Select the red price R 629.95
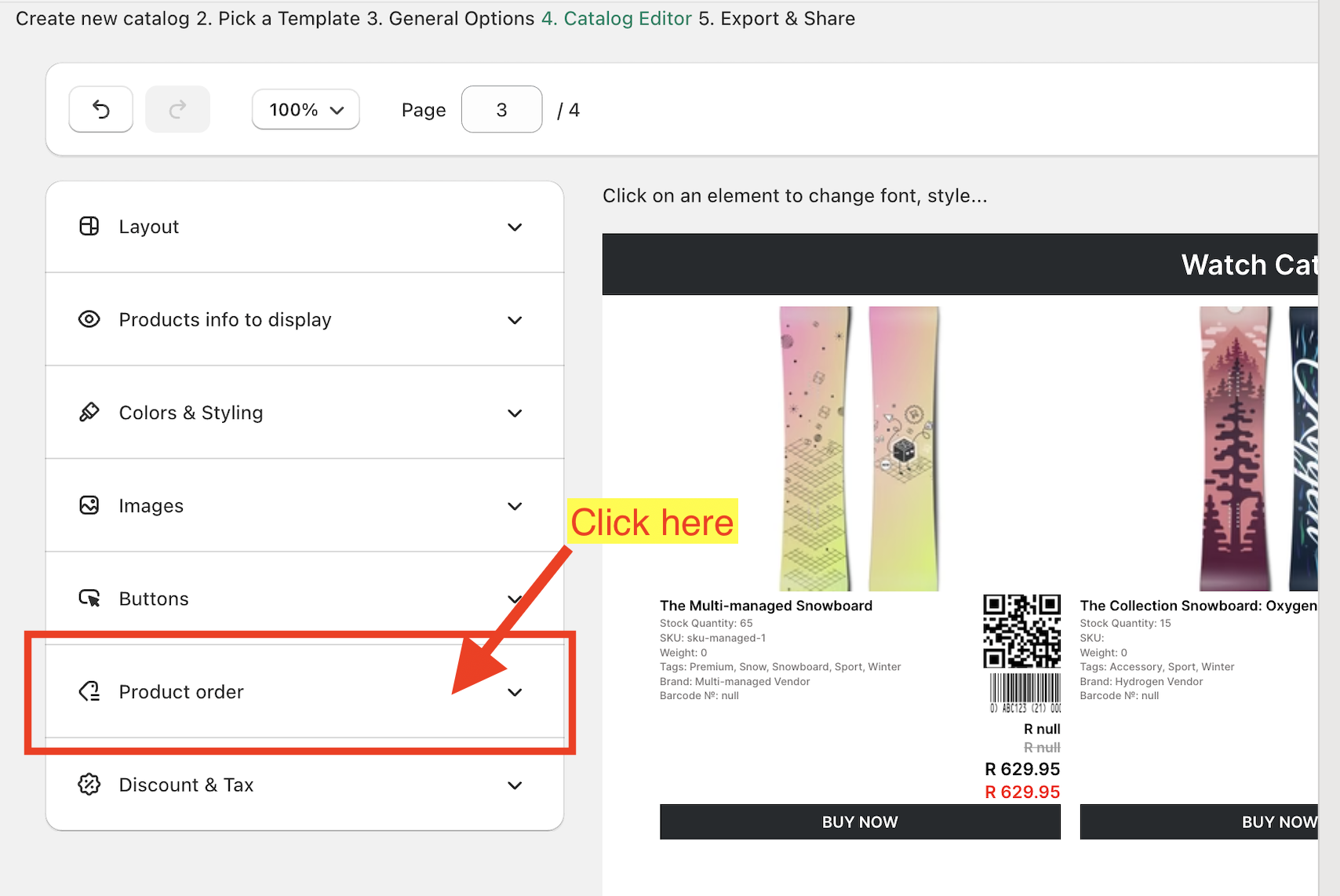1340x896 pixels. [x=1022, y=792]
